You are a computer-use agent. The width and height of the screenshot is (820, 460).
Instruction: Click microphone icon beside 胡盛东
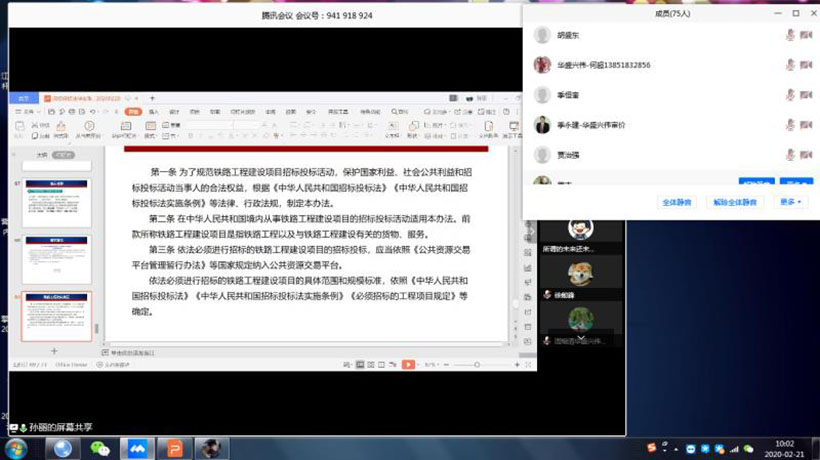[789, 35]
